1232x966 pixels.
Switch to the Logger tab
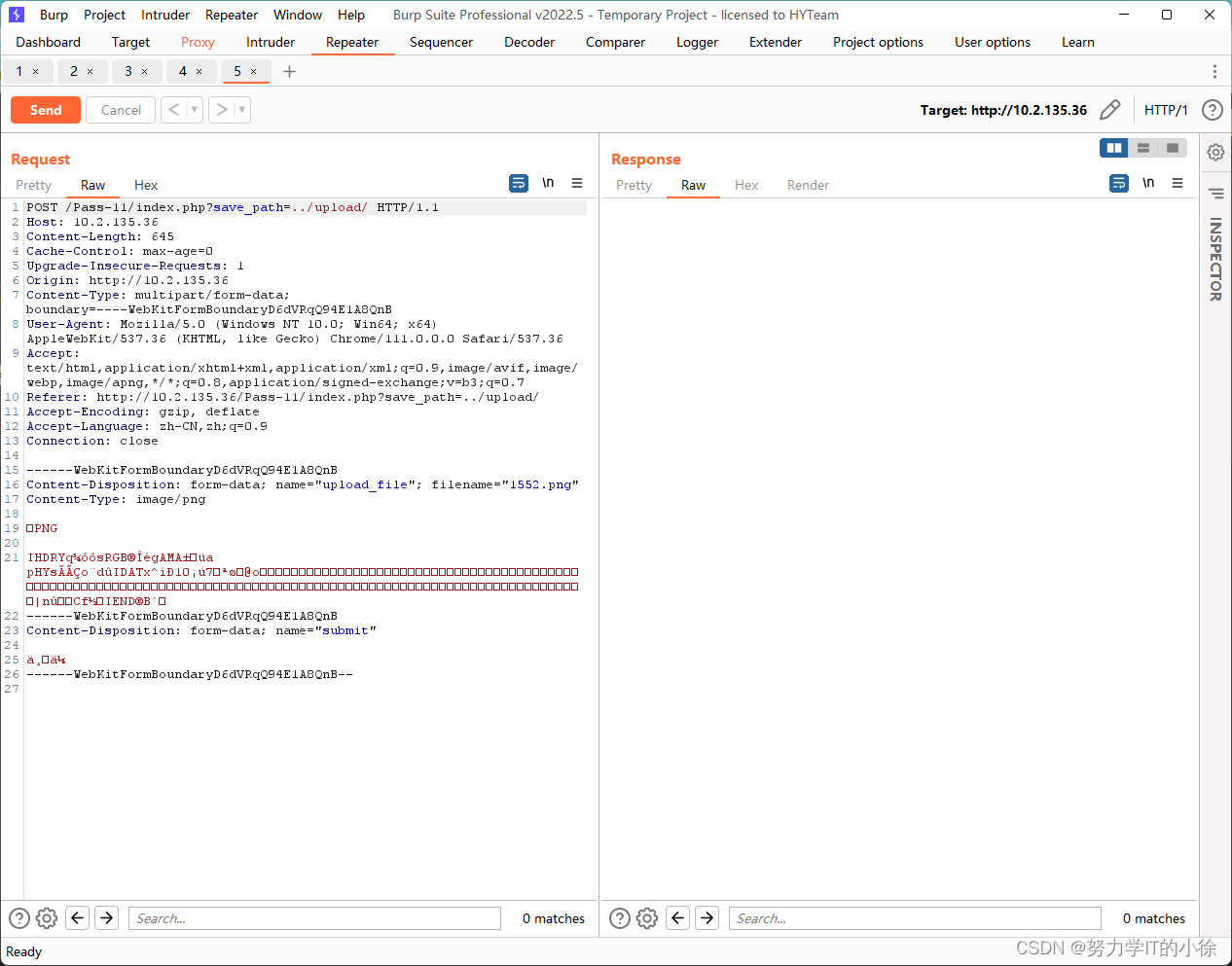697,42
